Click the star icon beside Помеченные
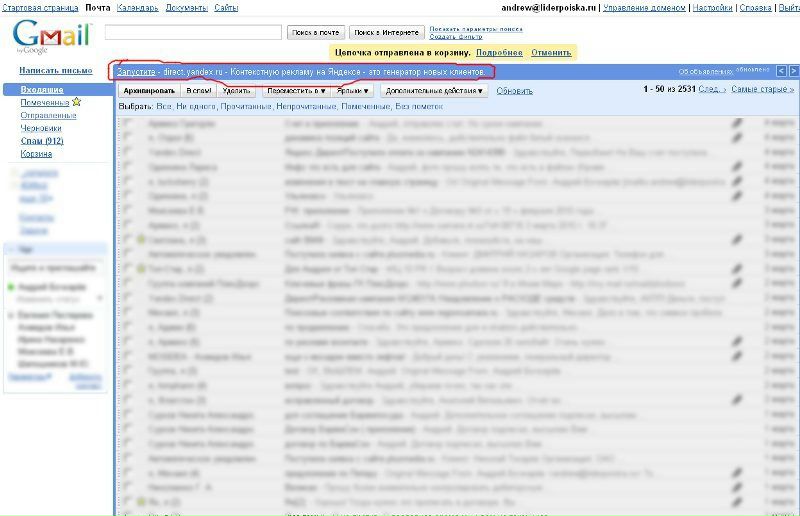 coord(77,102)
